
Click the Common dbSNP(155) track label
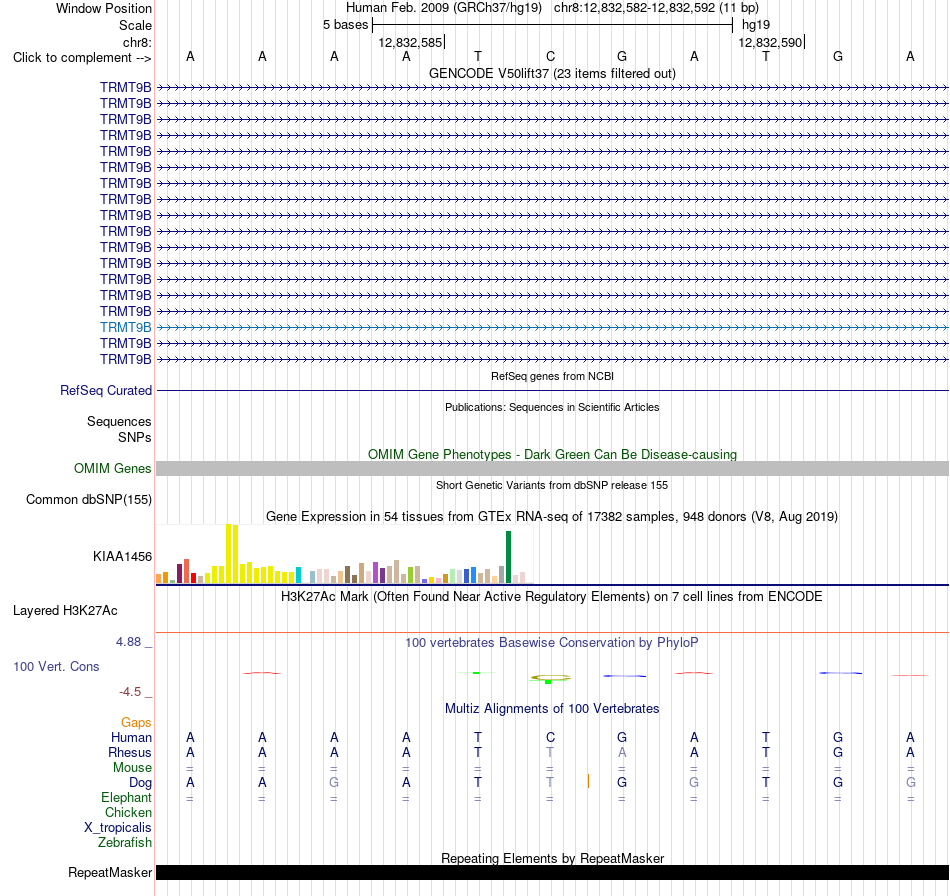point(89,499)
